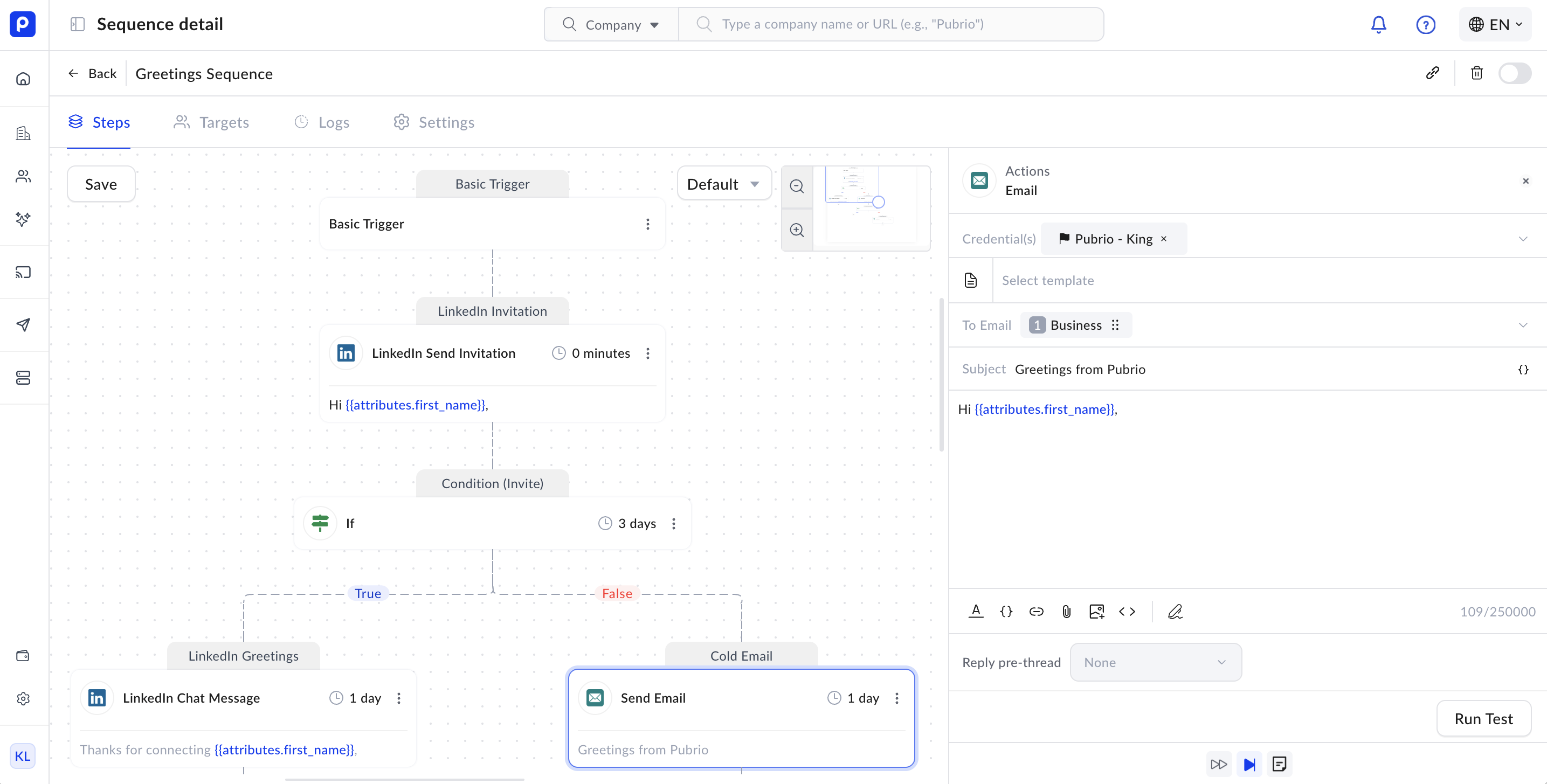Viewport: 1547px width, 784px height.
Task: Open the EN language dropdown
Action: point(1495,24)
